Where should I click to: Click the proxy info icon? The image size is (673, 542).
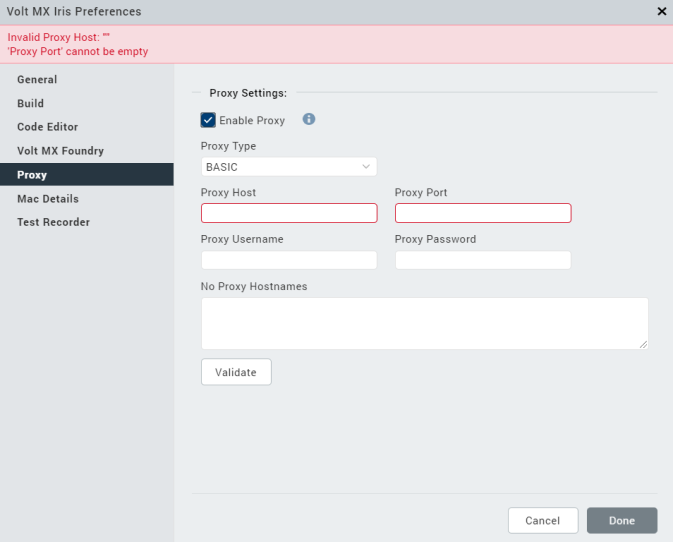(309, 120)
